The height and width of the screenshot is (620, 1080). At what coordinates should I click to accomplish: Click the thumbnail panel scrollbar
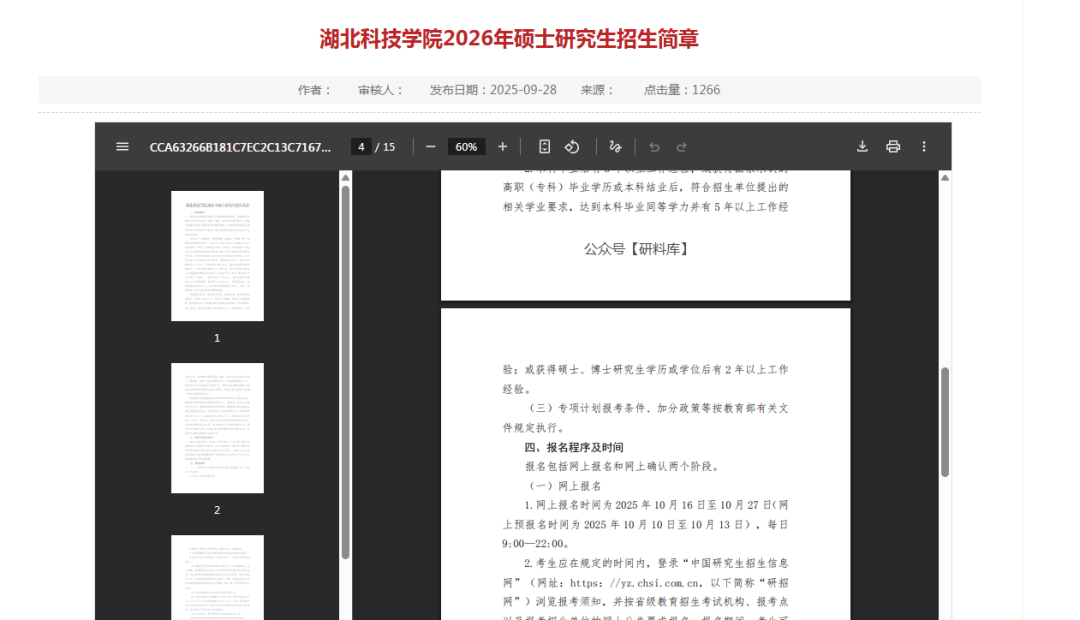coord(346,370)
